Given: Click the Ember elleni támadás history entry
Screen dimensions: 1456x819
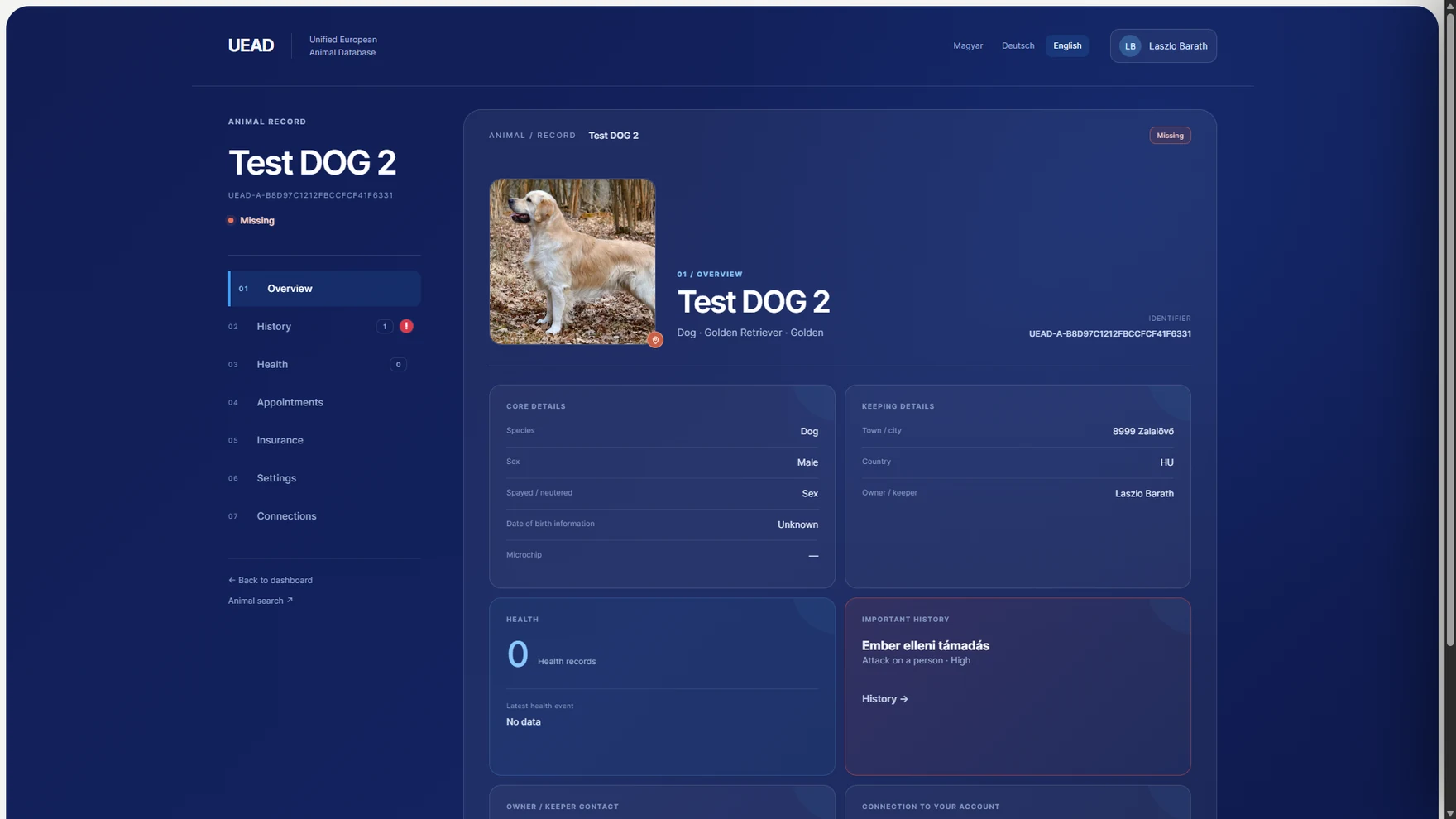Looking at the screenshot, I should click(926, 646).
